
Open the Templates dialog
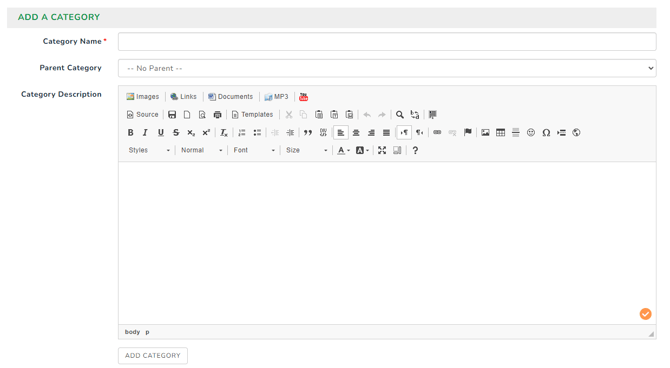[x=252, y=115]
